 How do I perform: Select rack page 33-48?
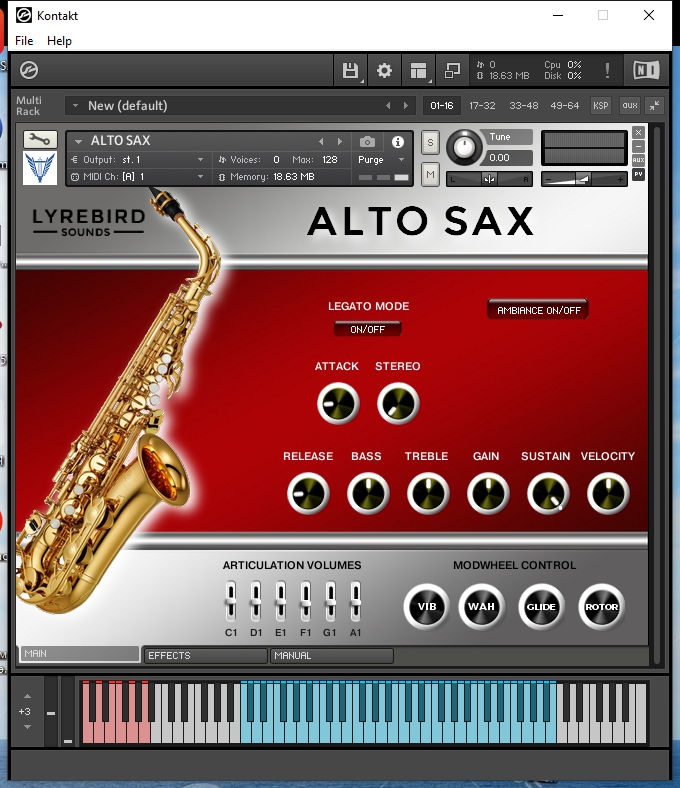click(x=523, y=106)
